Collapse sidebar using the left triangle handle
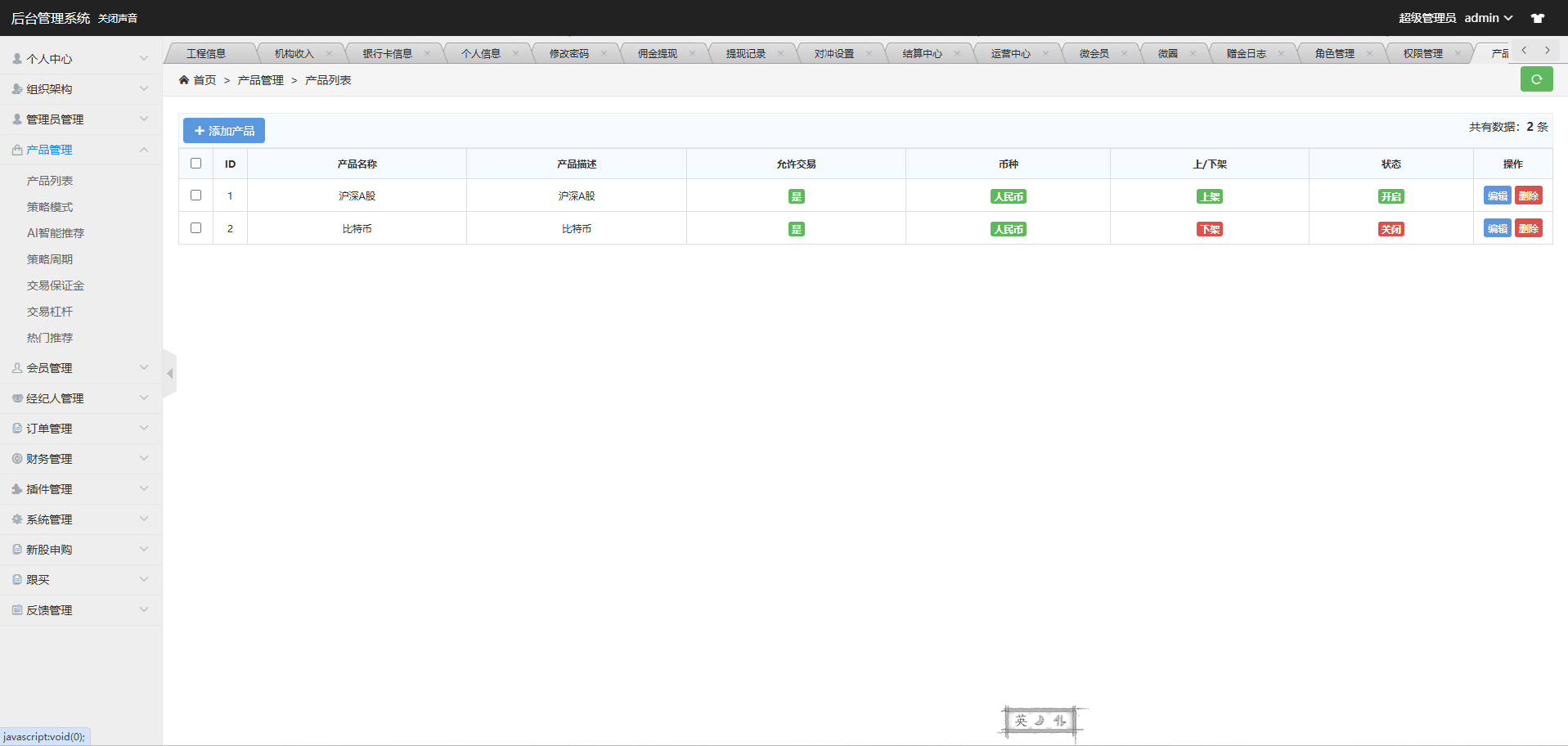This screenshot has height=746, width=1568. point(170,374)
